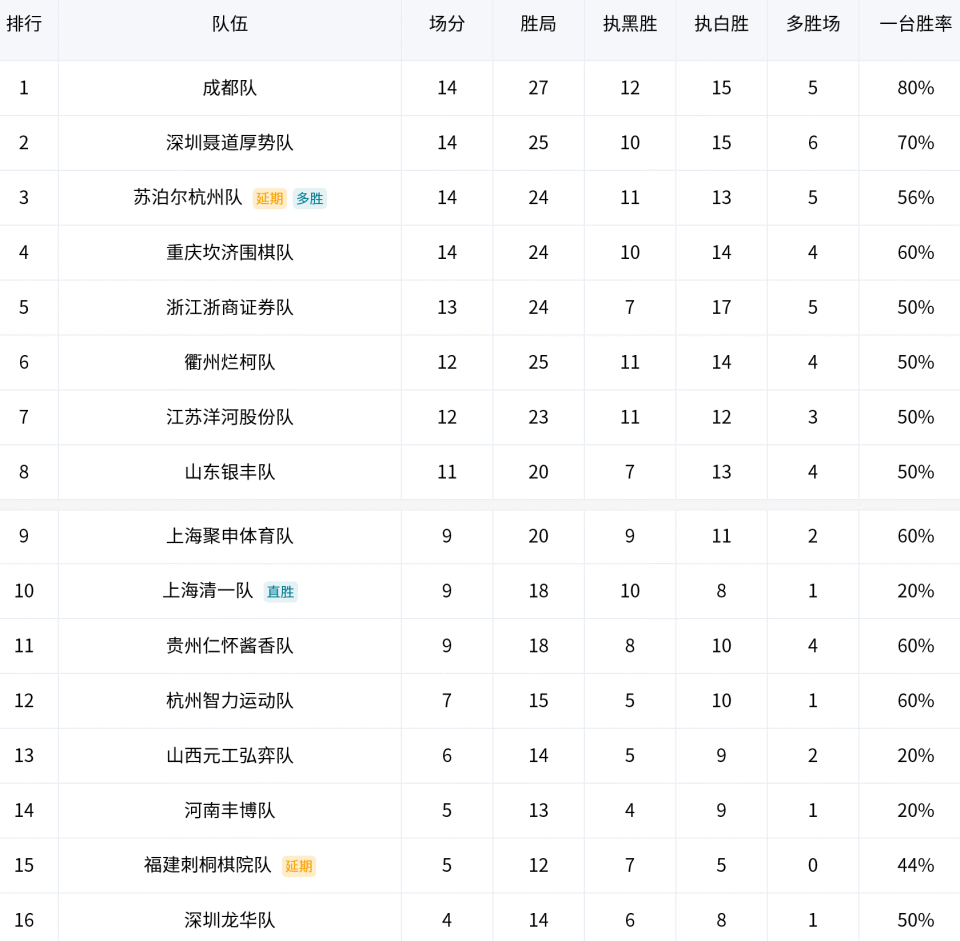Viewport: 960px width, 941px height.
Task: Open the 衢州烂柯队 team entry
Action: (229, 363)
